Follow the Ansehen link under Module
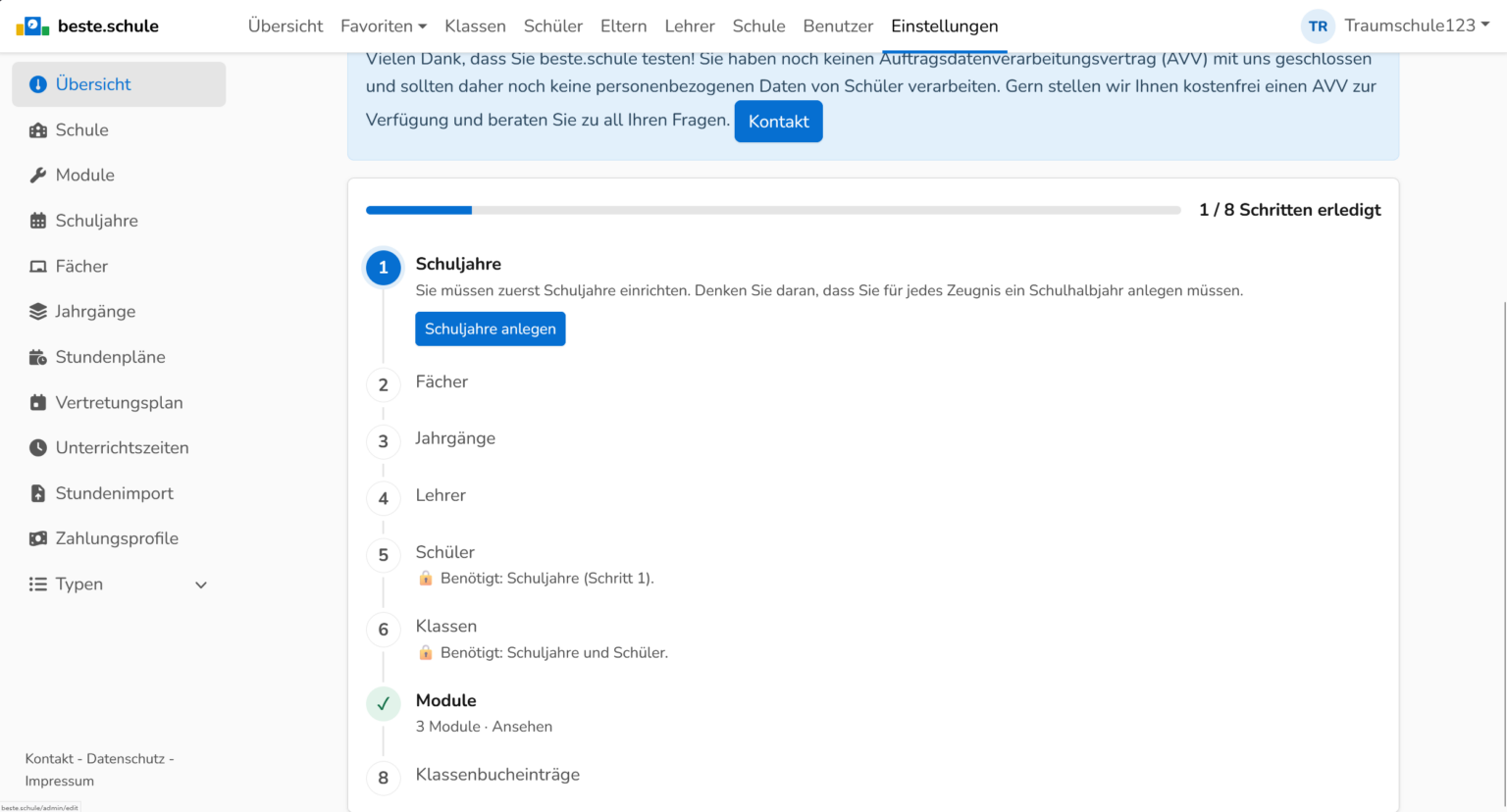1507x812 pixels. 522,727
